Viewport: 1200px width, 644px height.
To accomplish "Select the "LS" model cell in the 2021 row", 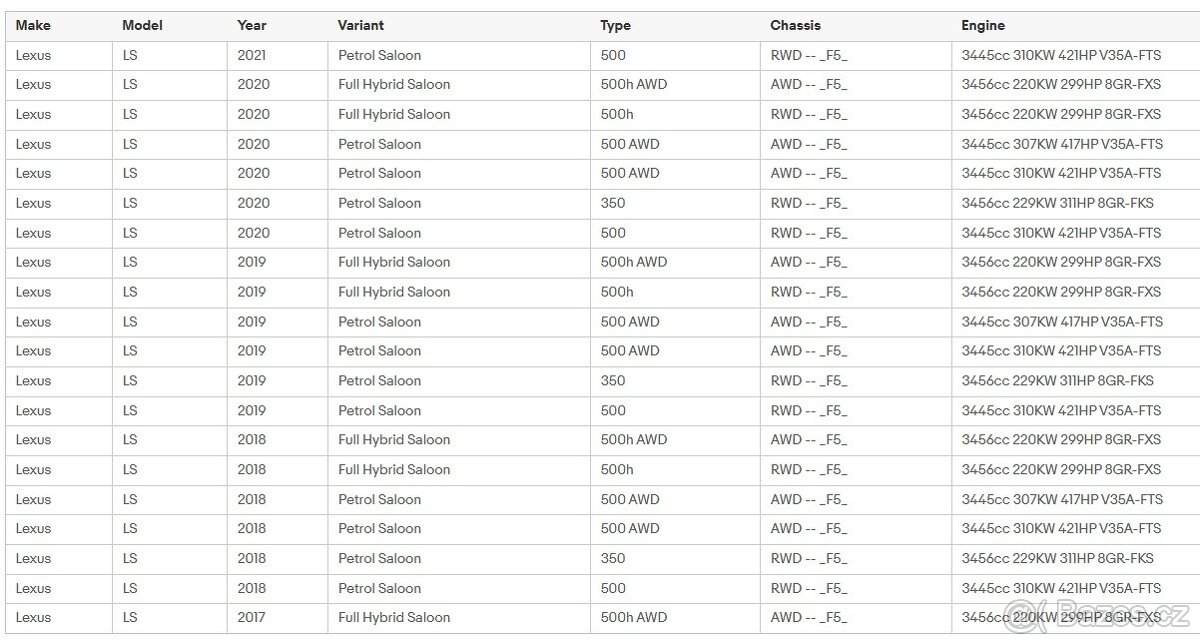I will [130, 55].
